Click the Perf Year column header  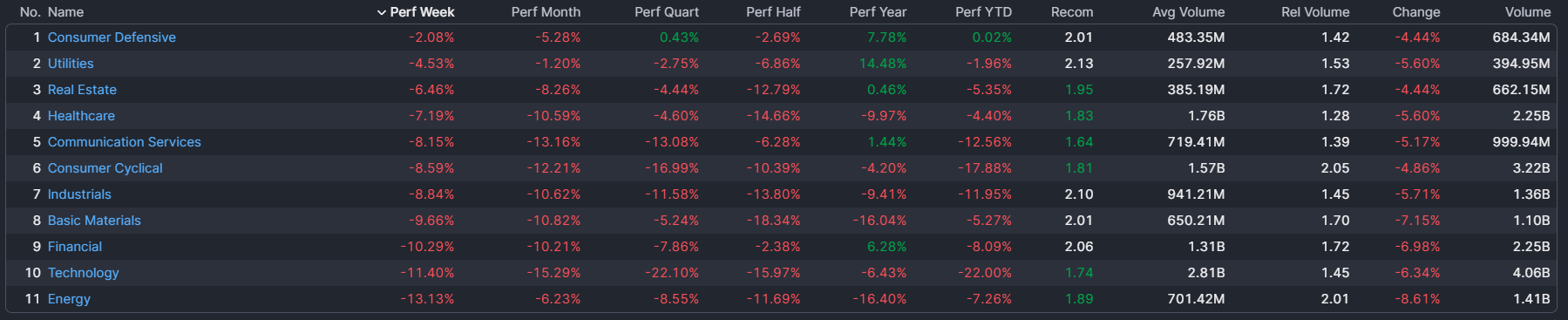coord(878,12)
